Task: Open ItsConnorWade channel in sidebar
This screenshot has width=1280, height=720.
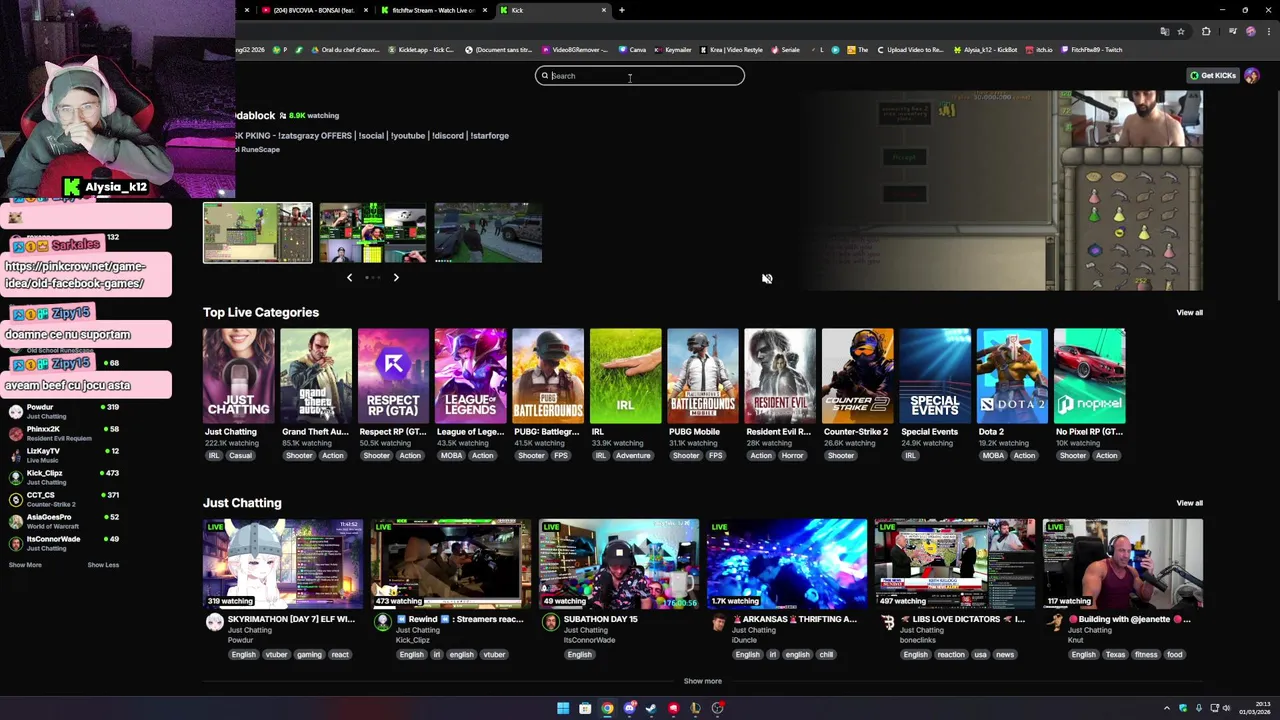Action: [x=64, y=543]
